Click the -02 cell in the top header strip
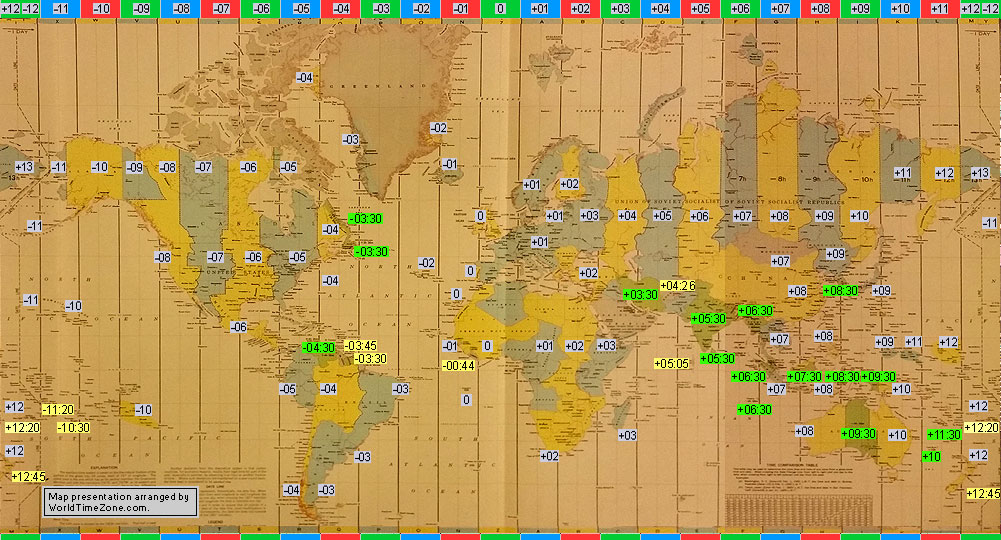Viewport: 1001px width, 540px height. tap(421, 8)
